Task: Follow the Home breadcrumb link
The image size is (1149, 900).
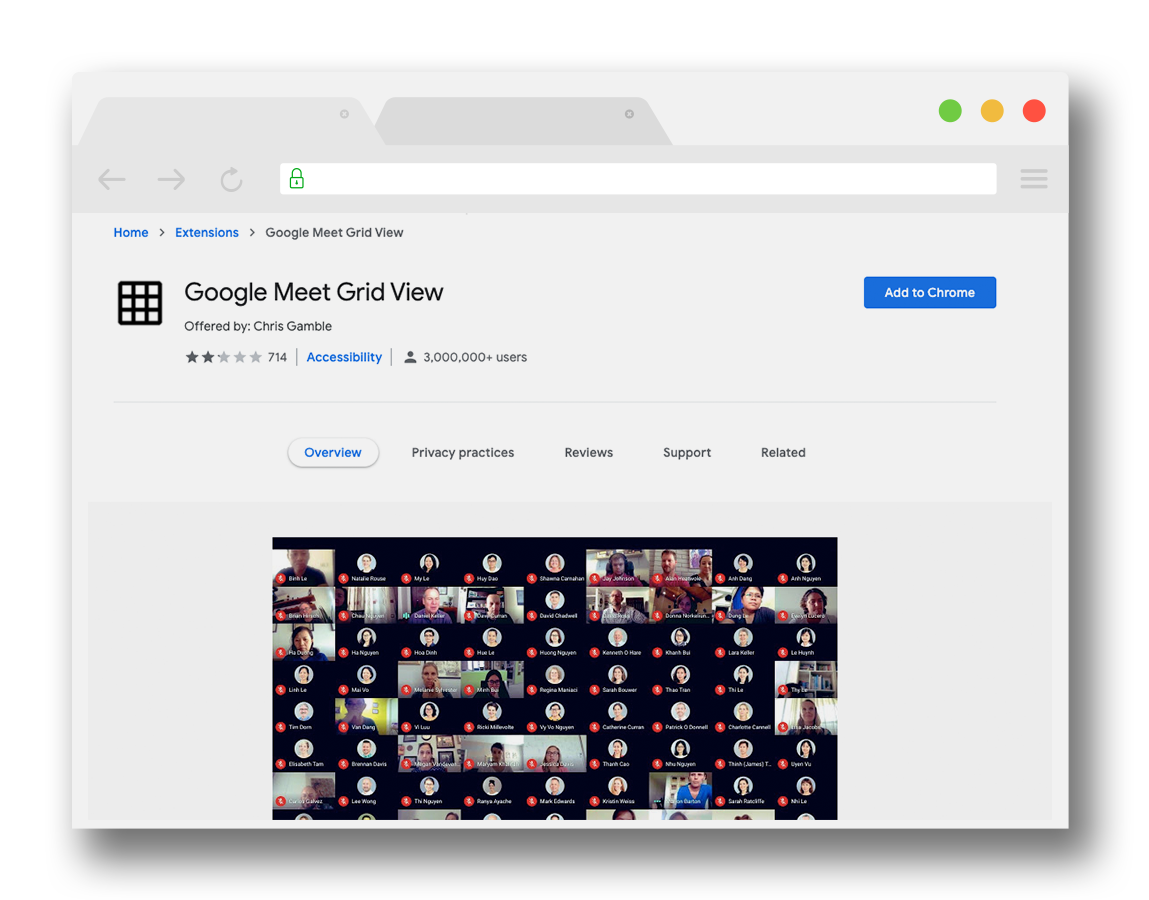Action: [131, 233]
